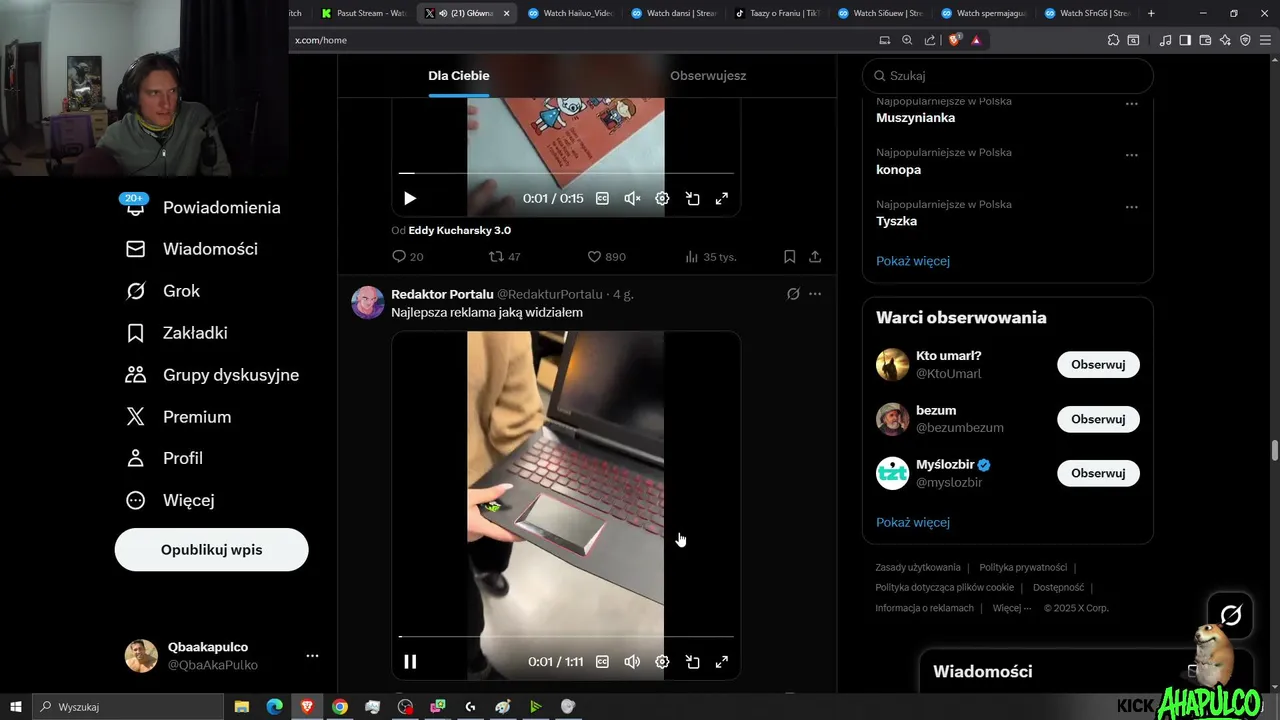Repost the post with 47 reposts
The height and width of the screenshot is (720, 1280).
(504, 257)
